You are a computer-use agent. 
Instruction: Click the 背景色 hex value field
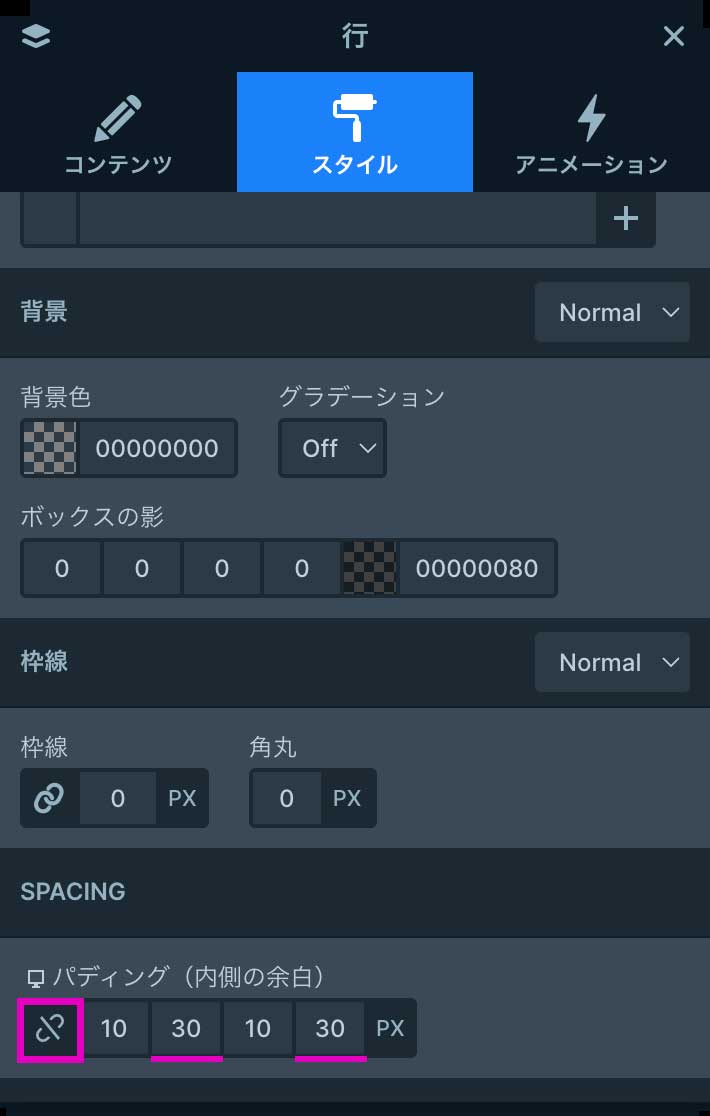click(157, 448)
